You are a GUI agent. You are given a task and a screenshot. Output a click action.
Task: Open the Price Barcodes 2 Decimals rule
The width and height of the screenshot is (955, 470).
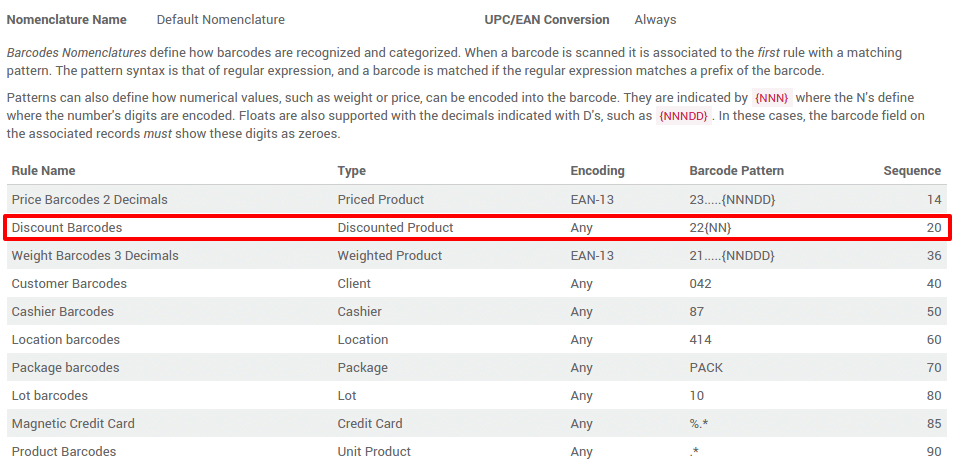[x=89, y=200]
